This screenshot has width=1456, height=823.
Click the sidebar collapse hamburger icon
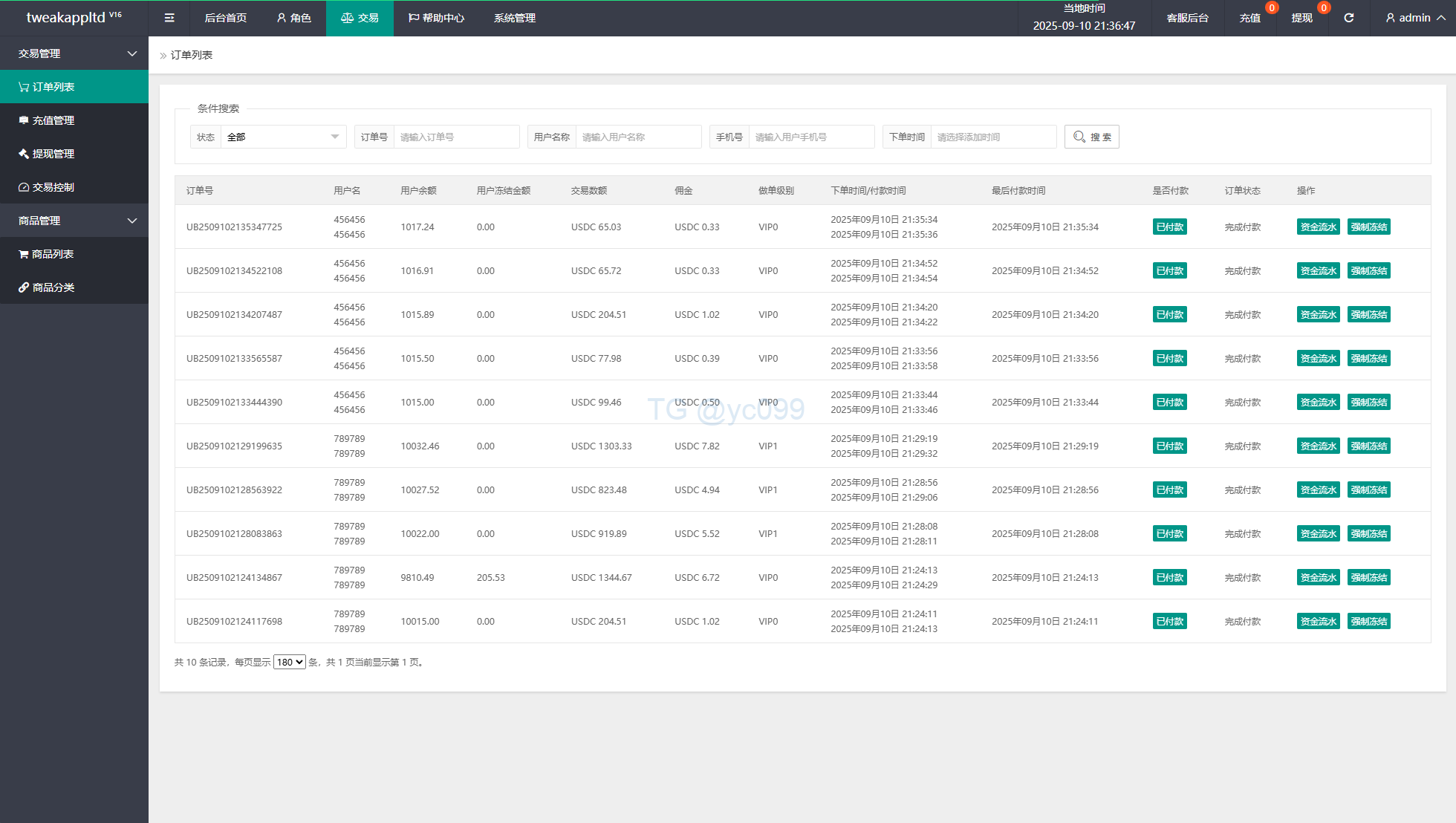click(169, 18)
